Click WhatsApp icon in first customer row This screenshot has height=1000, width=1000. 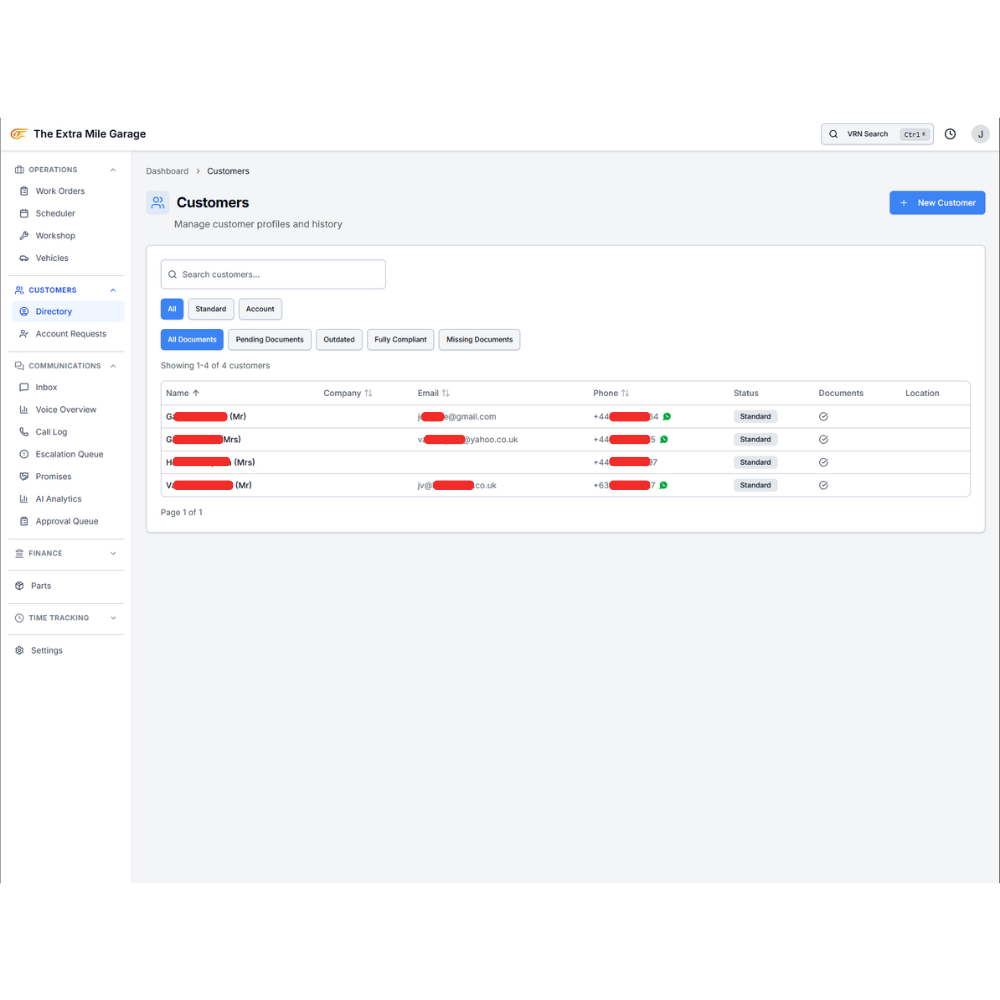coord(667,417)
